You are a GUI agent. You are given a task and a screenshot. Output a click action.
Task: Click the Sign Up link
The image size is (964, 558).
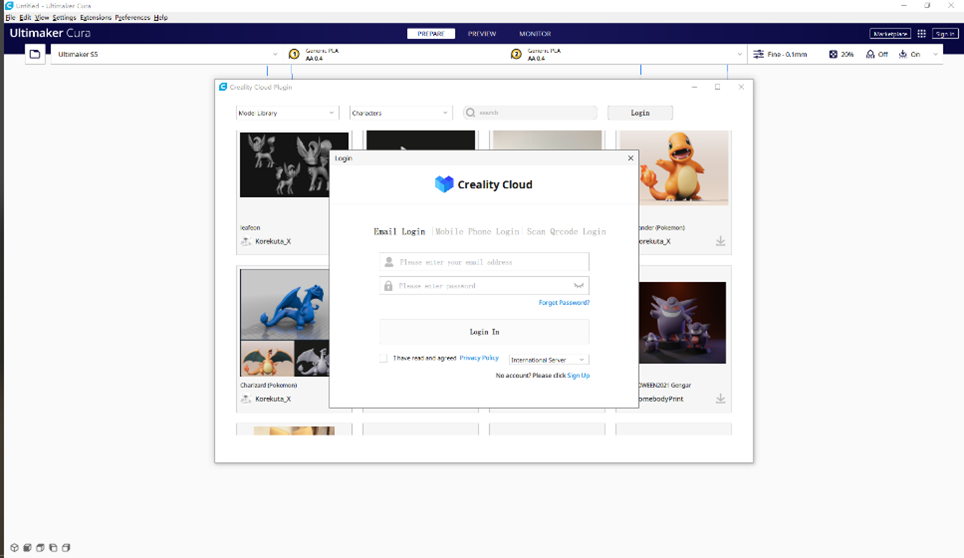pyautogui.click(x=579, y=375)
